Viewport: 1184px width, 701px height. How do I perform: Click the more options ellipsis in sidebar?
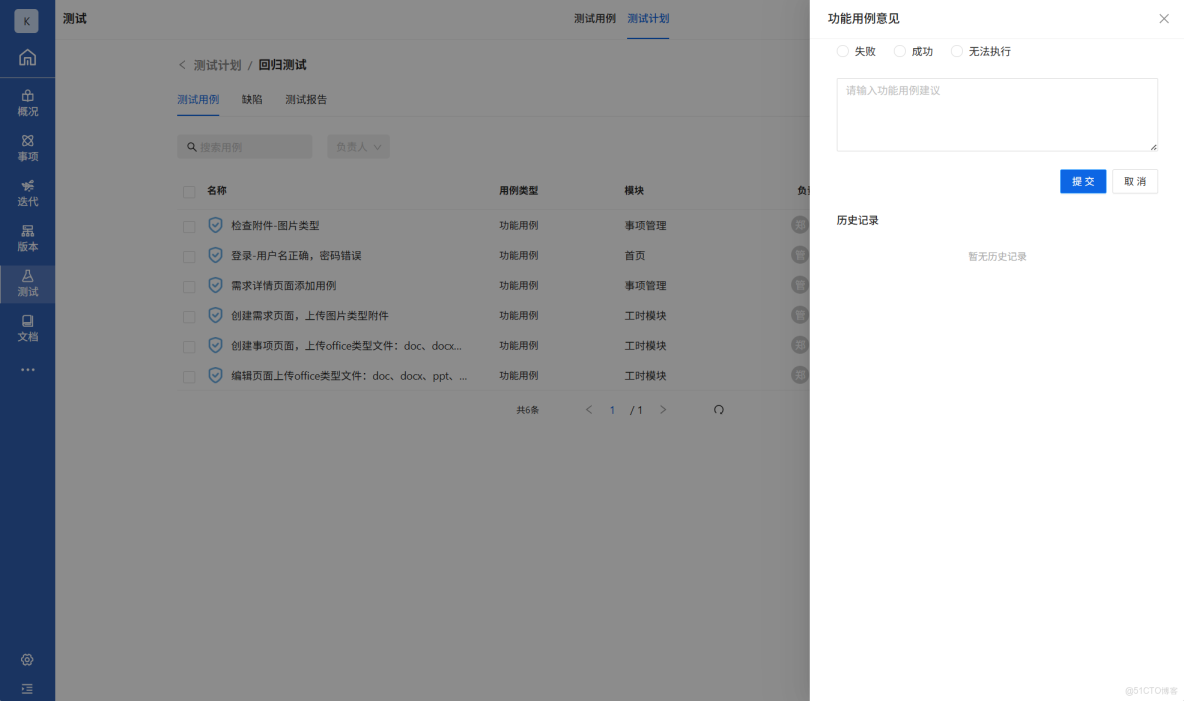(x=26, y=369)
